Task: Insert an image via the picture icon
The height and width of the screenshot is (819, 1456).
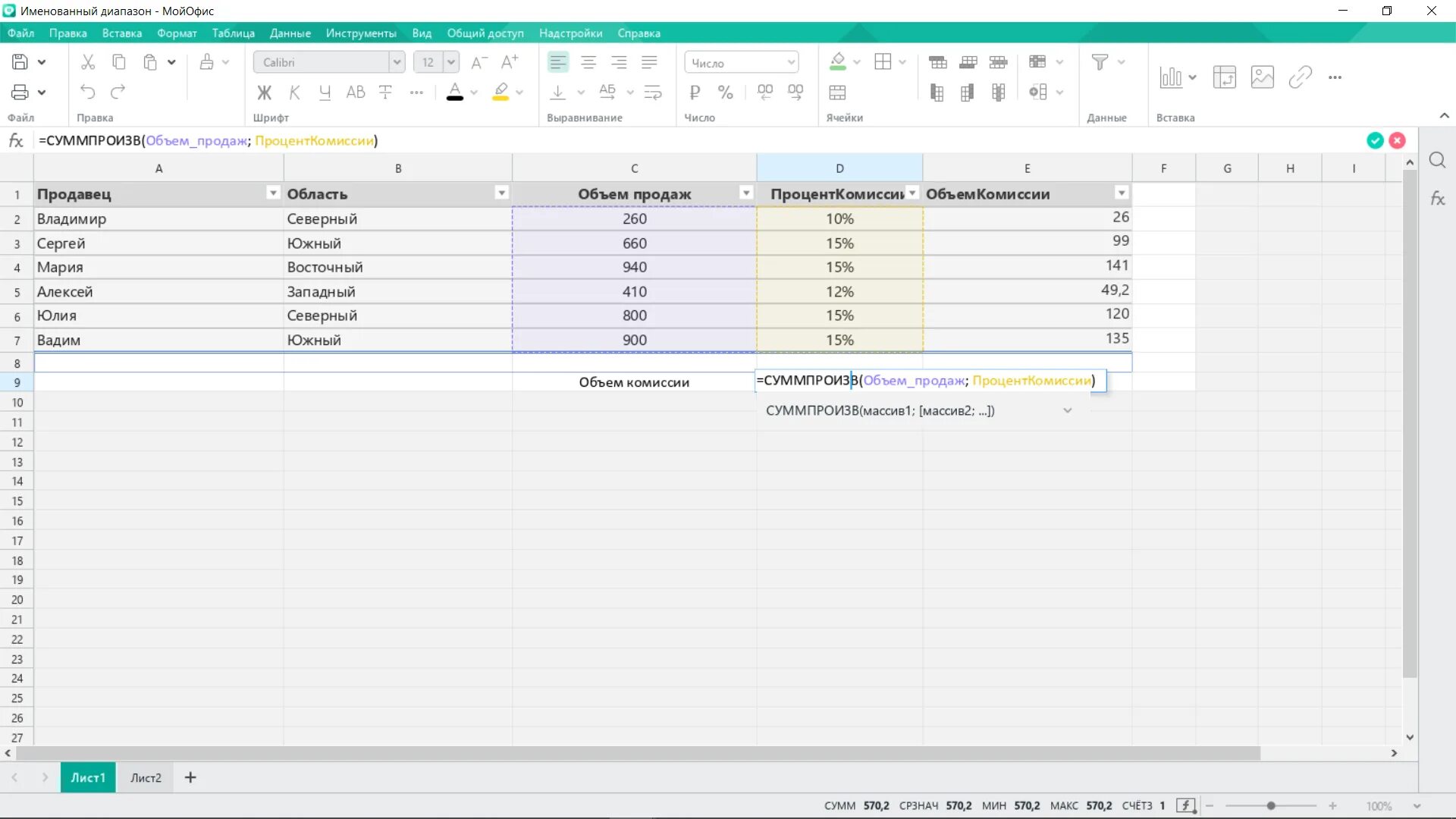Action: (x=1262, y=77)
